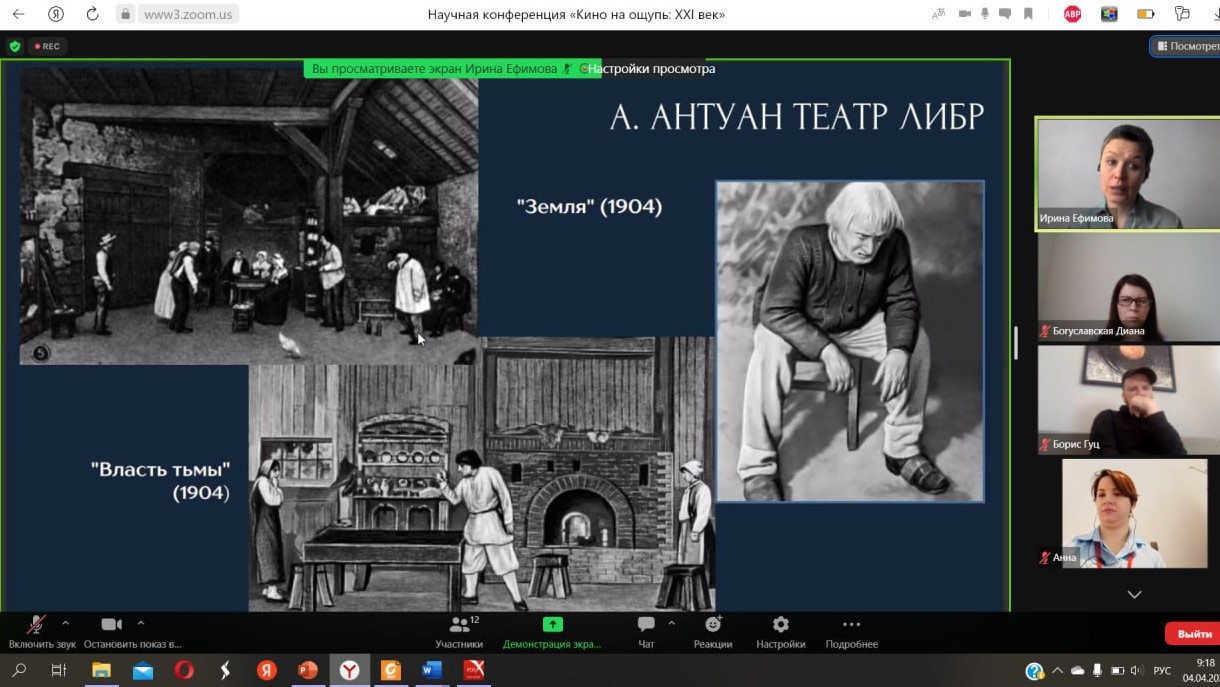The image size is (1220, 687).
Task: Expand video options arrow beside camera
Action: point(141,622)
